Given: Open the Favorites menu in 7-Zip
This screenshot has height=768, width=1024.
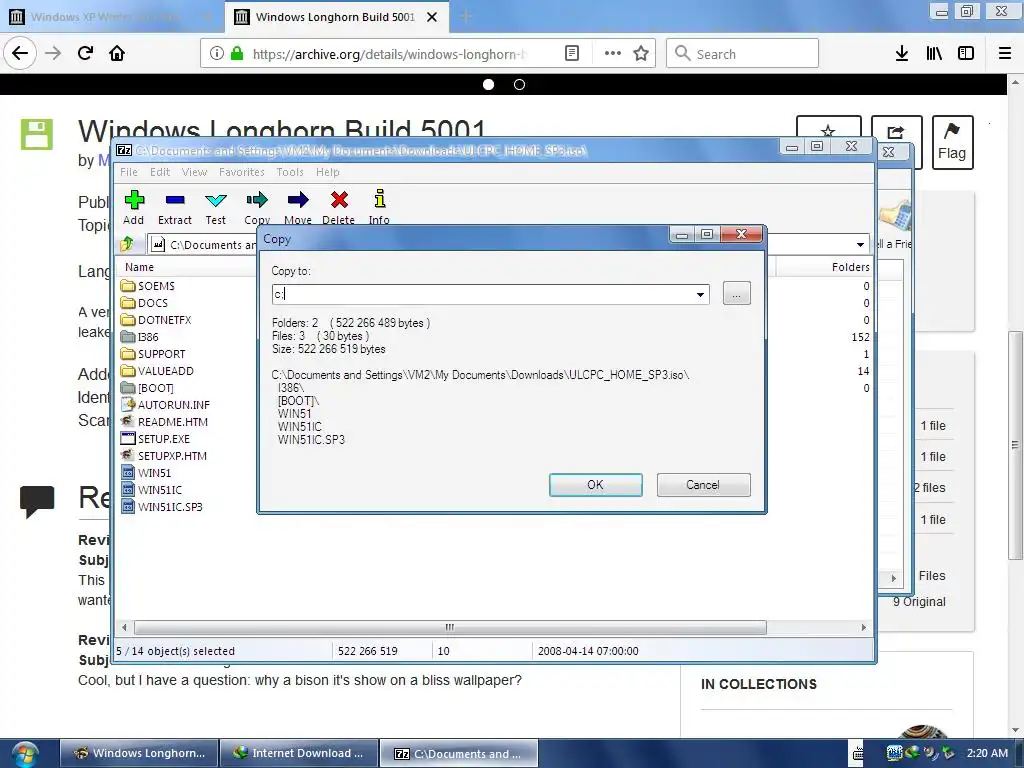Looking at the screenshot, I should click(x=242, y=172).
